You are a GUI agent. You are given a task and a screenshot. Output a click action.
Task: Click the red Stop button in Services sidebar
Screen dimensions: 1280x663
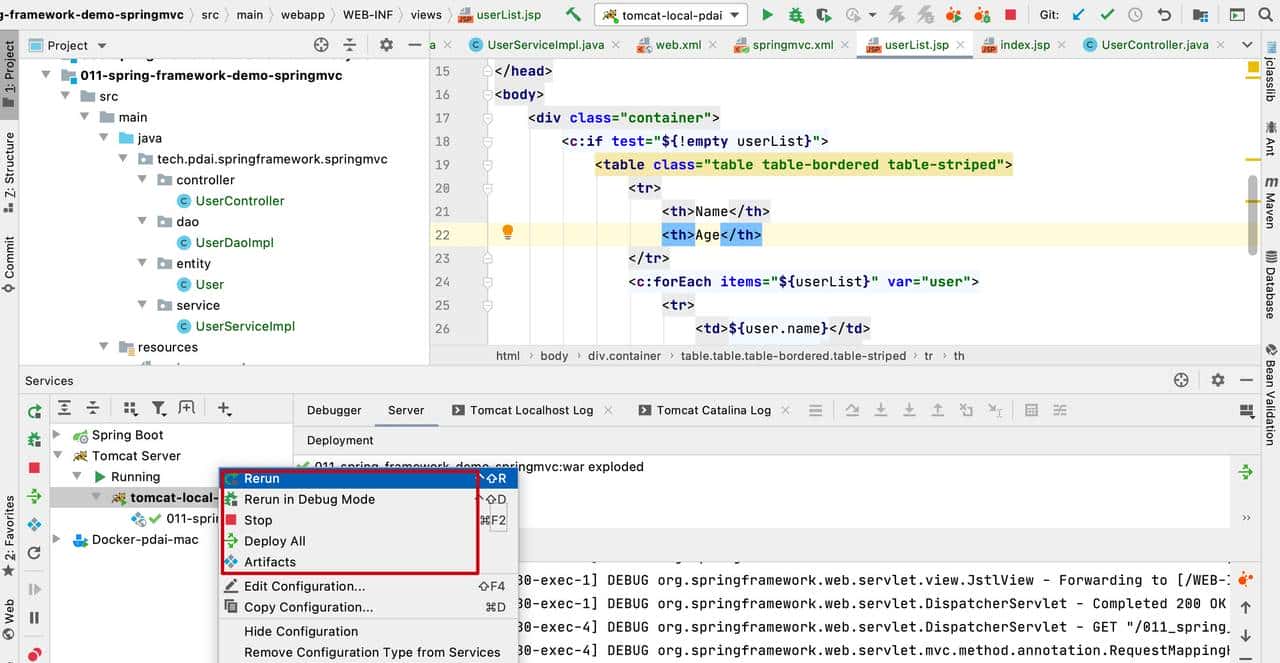[34, 467]
